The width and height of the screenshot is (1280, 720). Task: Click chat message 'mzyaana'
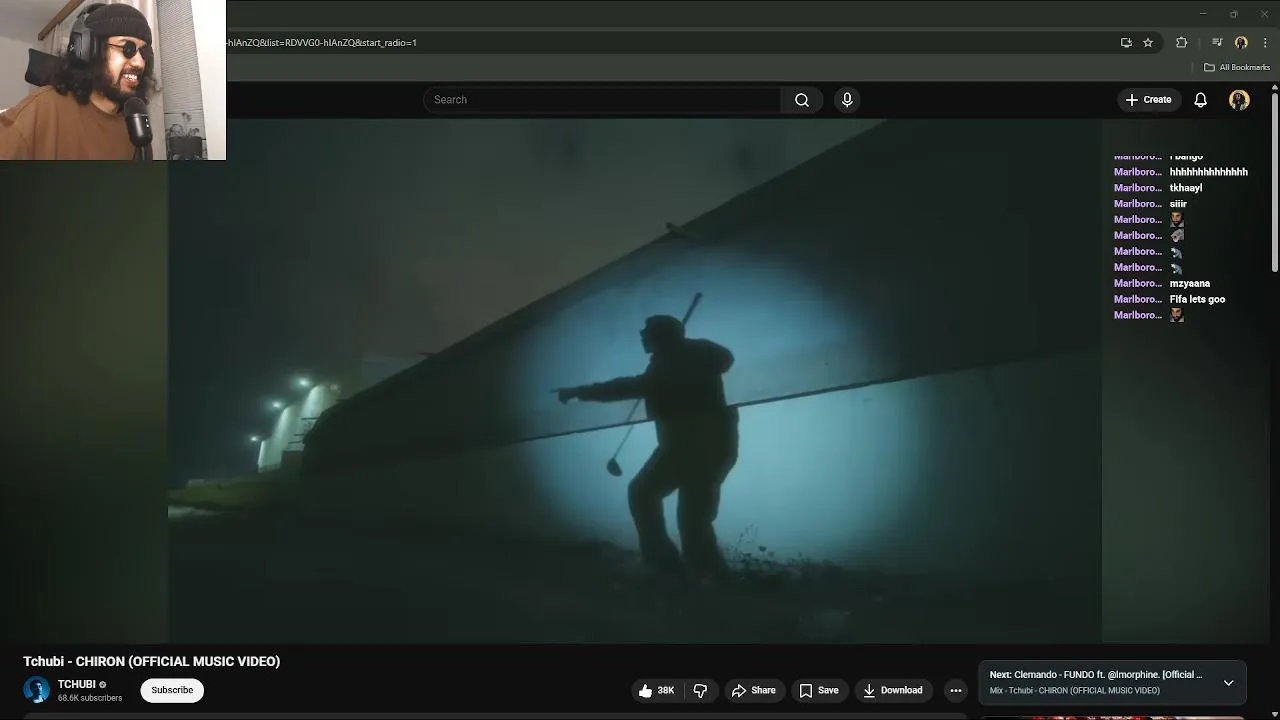[1190, 283]
